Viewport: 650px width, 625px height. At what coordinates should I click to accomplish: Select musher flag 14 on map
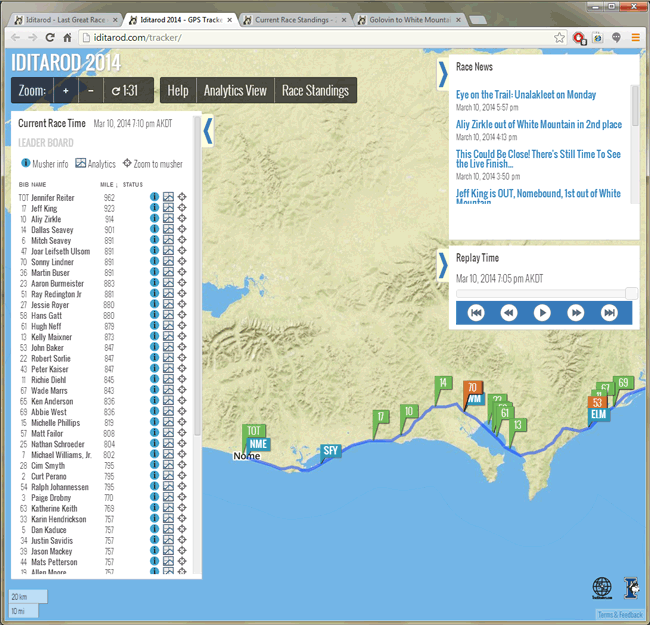pos(443,383)
